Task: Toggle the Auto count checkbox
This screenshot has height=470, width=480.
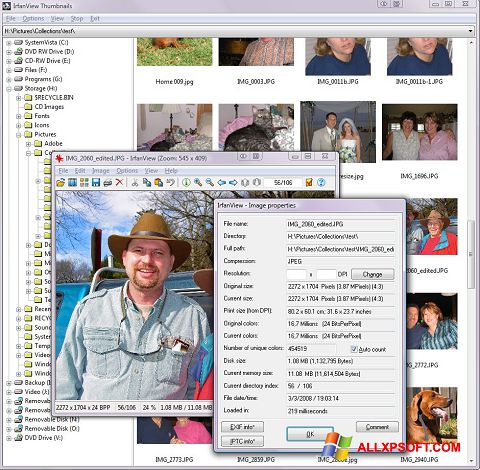Action: (354, 349)
